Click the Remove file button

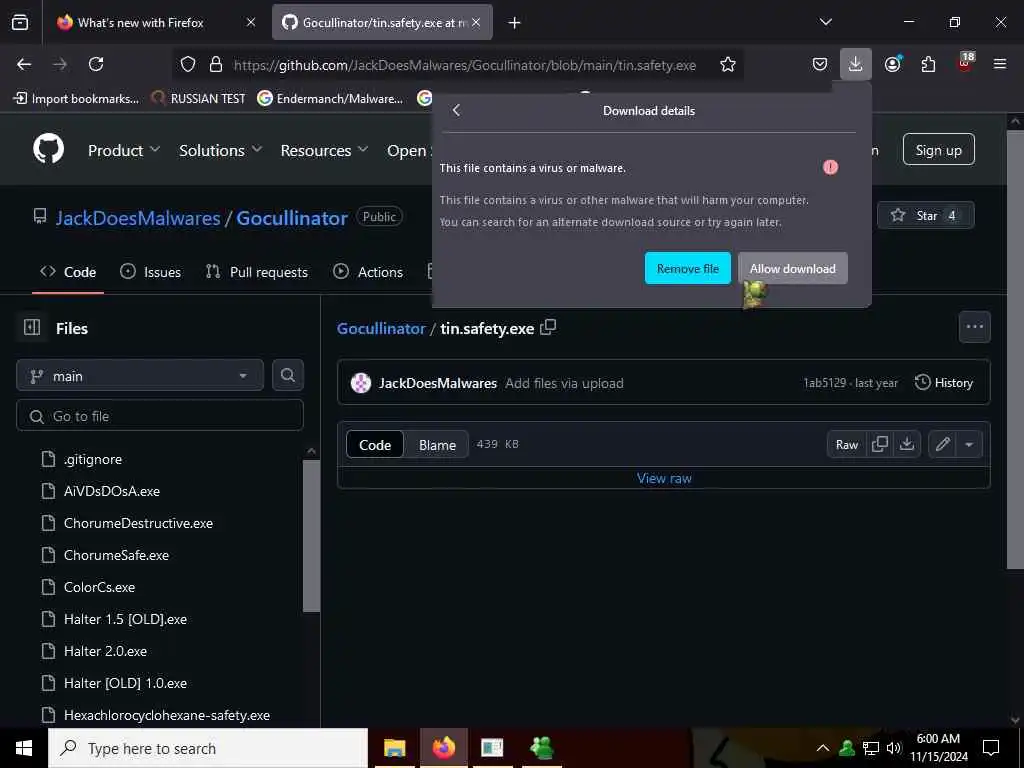tap(688, 268)
